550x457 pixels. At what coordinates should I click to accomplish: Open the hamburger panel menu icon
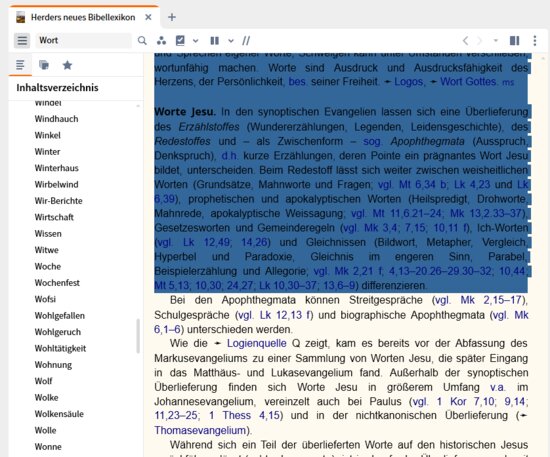pos(22,40)
